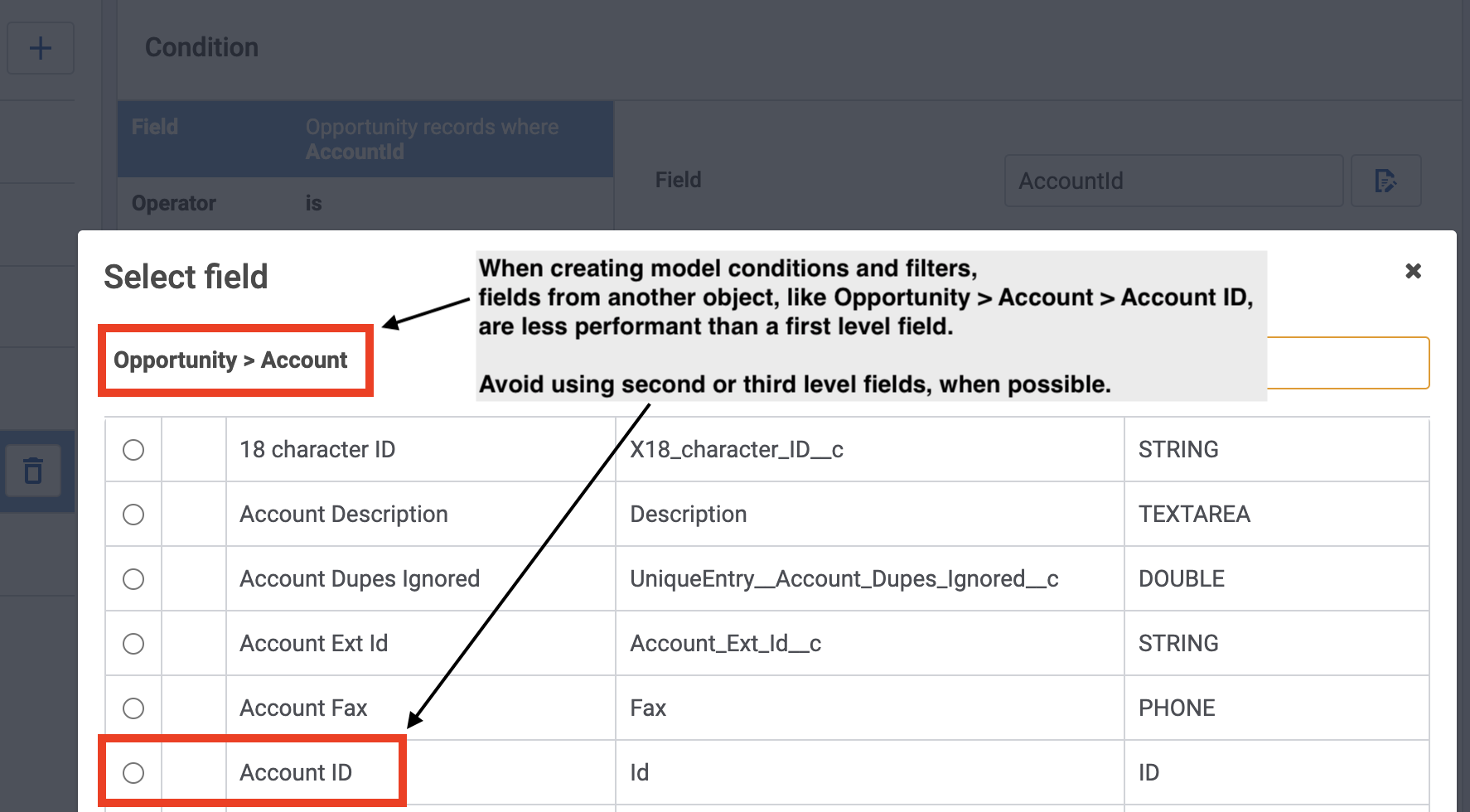Select the Account ID radio button
The height and width of the screenshot is (812, 1470).
point(133,773)
